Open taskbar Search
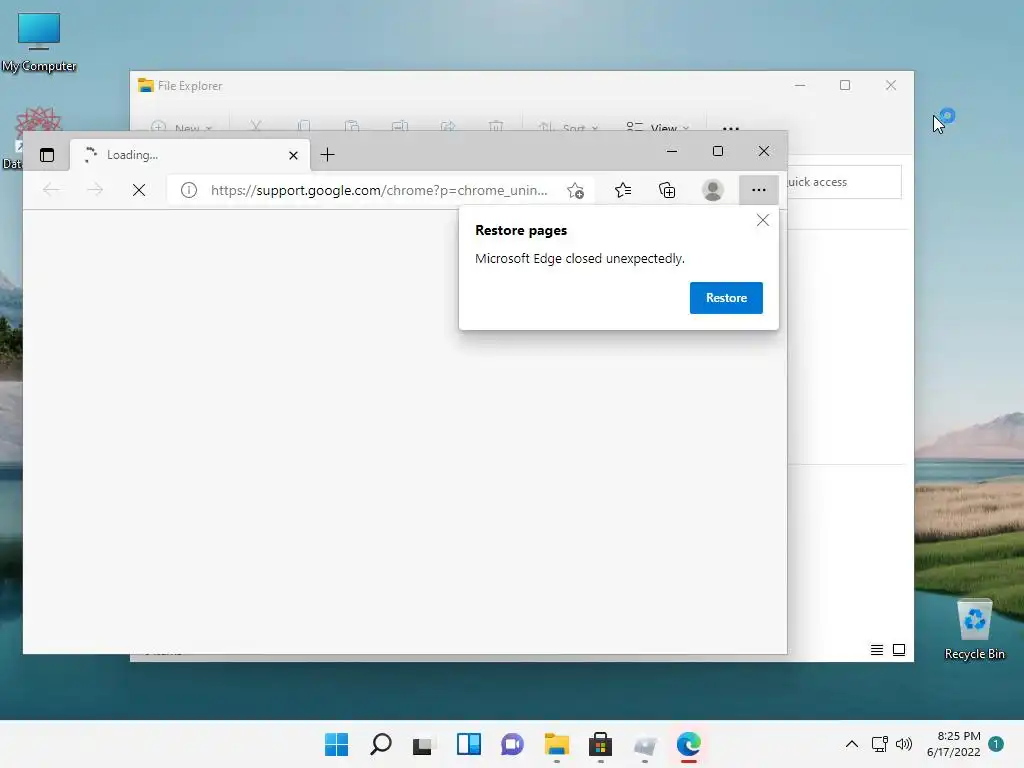The image size is (1024, 768). point(381,744)
